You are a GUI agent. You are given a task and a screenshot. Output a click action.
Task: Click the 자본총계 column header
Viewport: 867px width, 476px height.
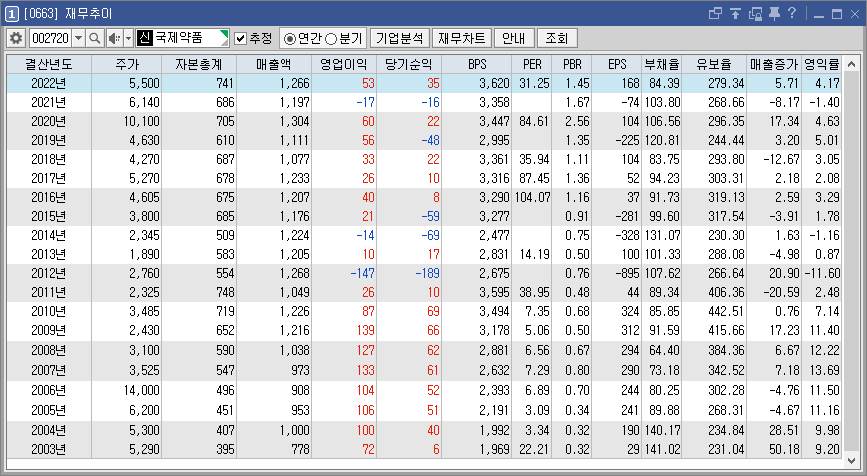pyautogui.click(x=199, y=64)
